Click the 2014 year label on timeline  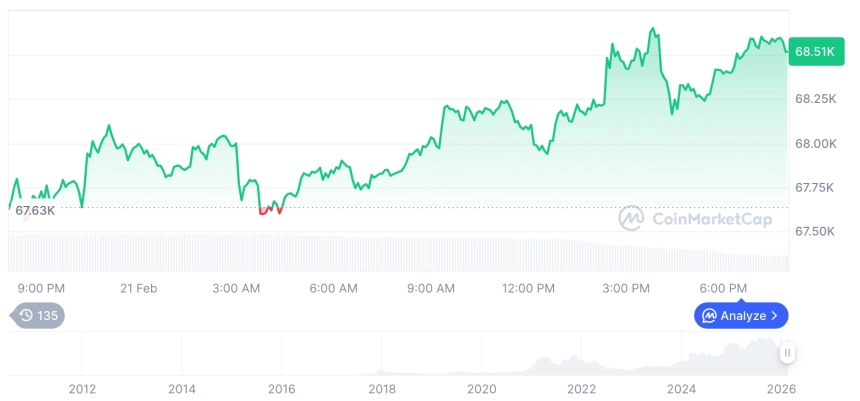pos(182,389)
